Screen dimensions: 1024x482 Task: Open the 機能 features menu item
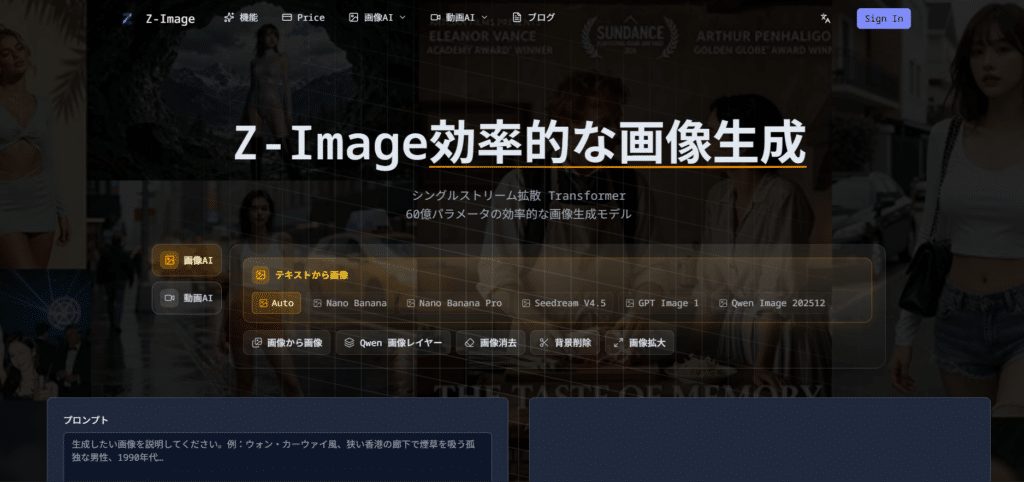(240, 18)
